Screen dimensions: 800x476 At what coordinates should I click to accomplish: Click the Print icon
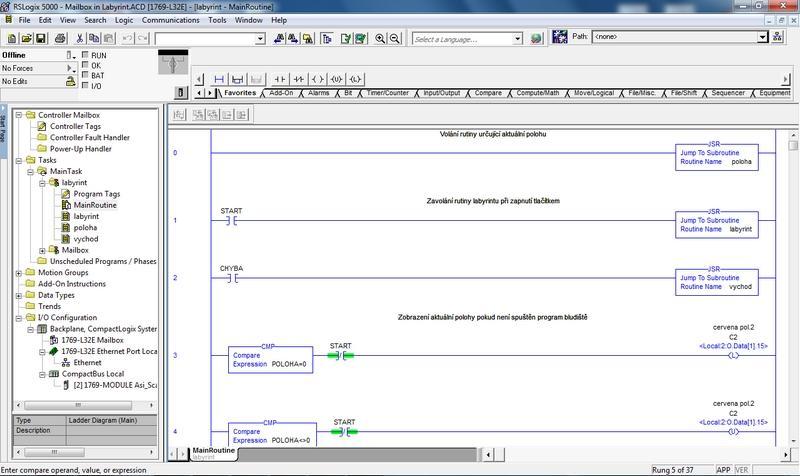[x=60, y=38]
